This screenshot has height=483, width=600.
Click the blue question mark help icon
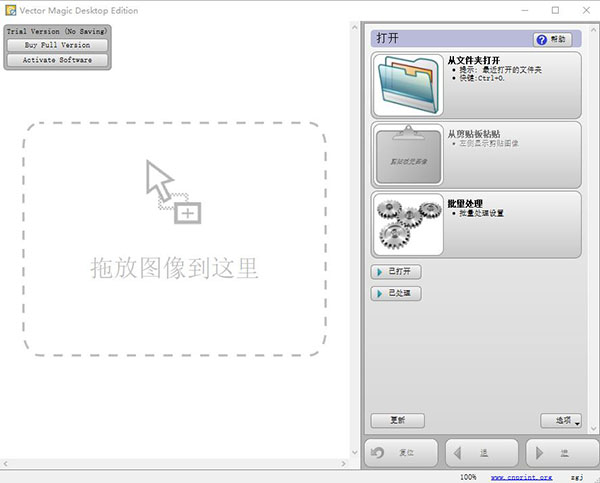tap(541, 39)
